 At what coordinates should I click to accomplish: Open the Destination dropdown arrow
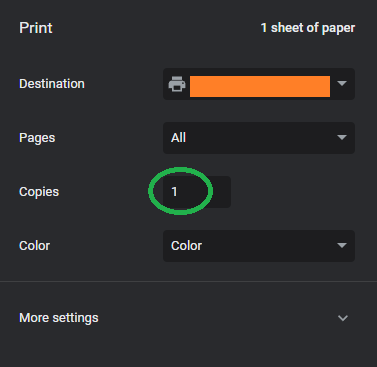[342, 83]
